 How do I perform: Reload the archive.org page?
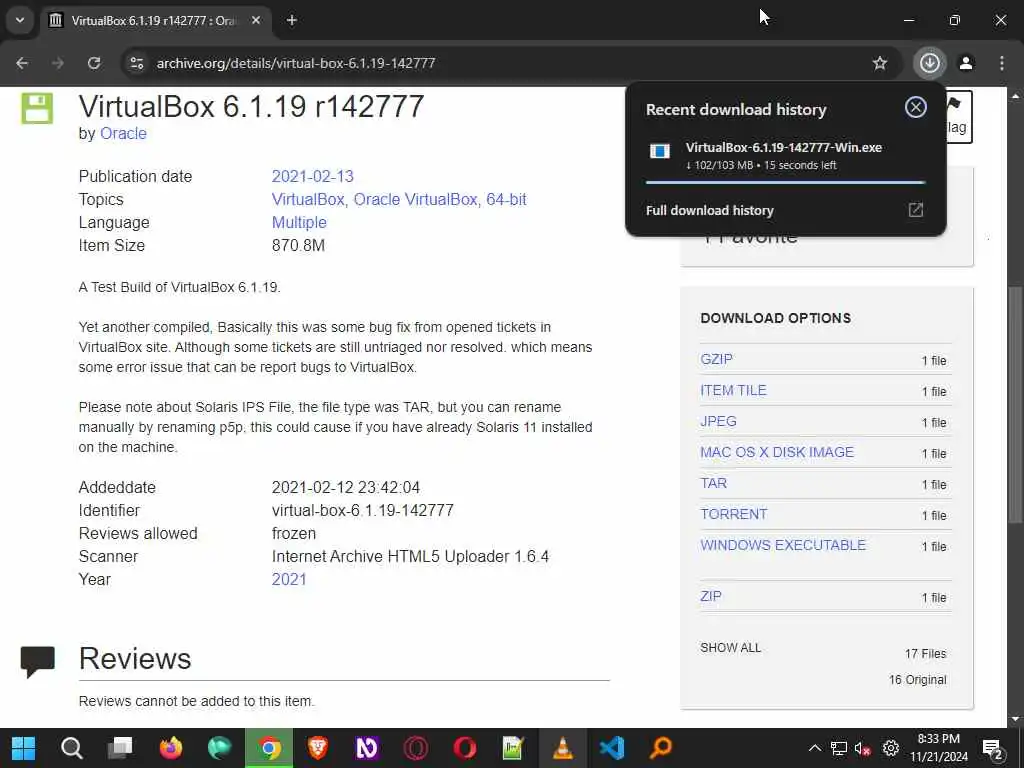[x=94, y=63]
